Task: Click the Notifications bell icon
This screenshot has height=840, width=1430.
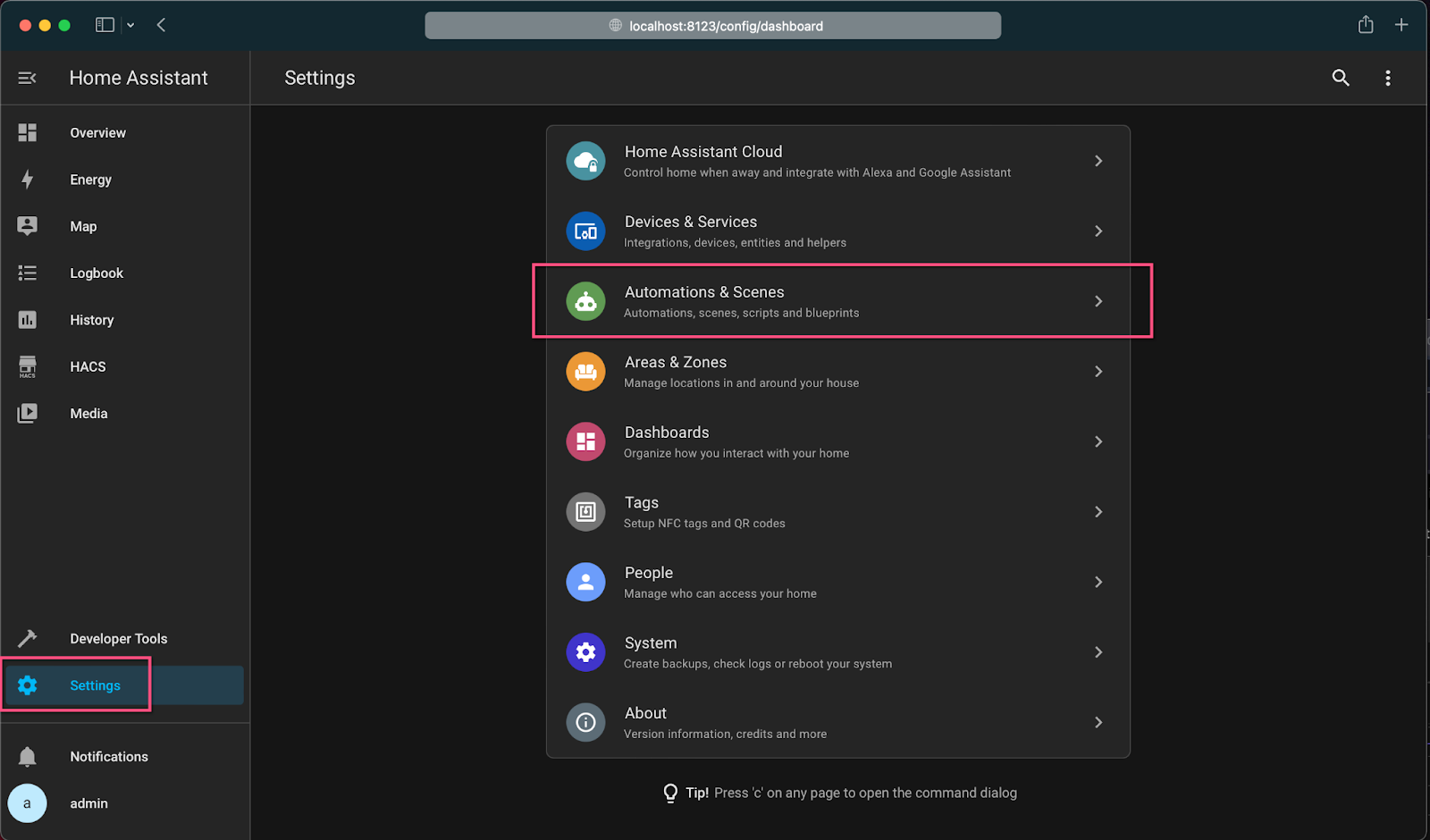Action: [x=28, y=756]
